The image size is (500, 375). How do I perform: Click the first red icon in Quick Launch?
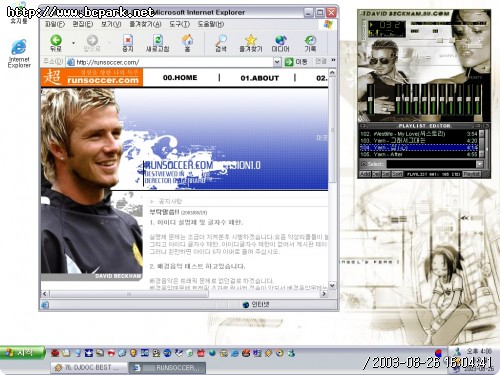click(x=55, y=353)
